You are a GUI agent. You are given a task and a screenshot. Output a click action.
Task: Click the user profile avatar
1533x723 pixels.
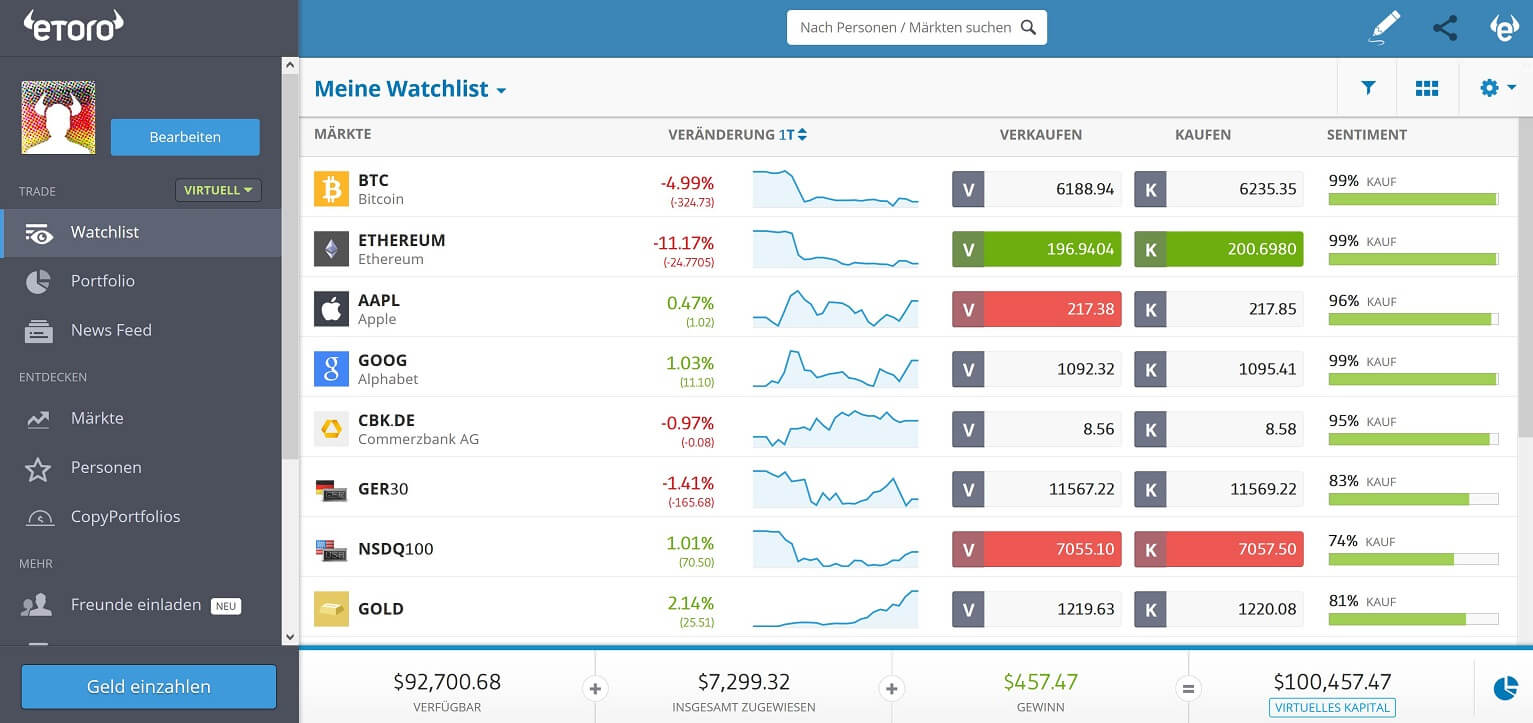click(59, 118)
